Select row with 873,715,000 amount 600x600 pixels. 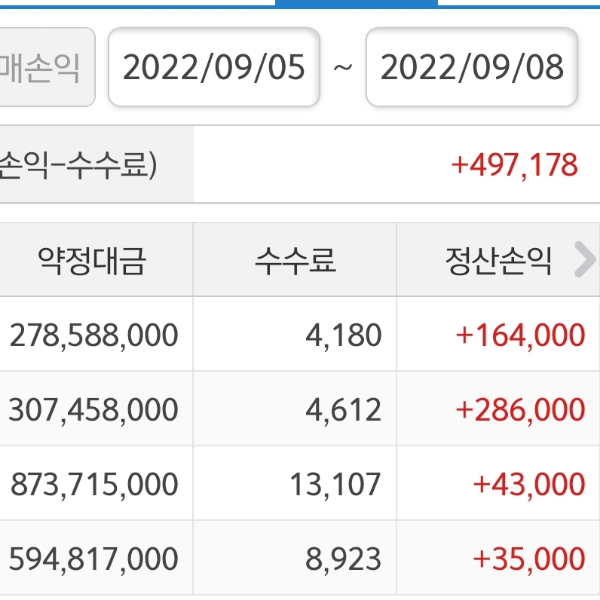[94, 484]
